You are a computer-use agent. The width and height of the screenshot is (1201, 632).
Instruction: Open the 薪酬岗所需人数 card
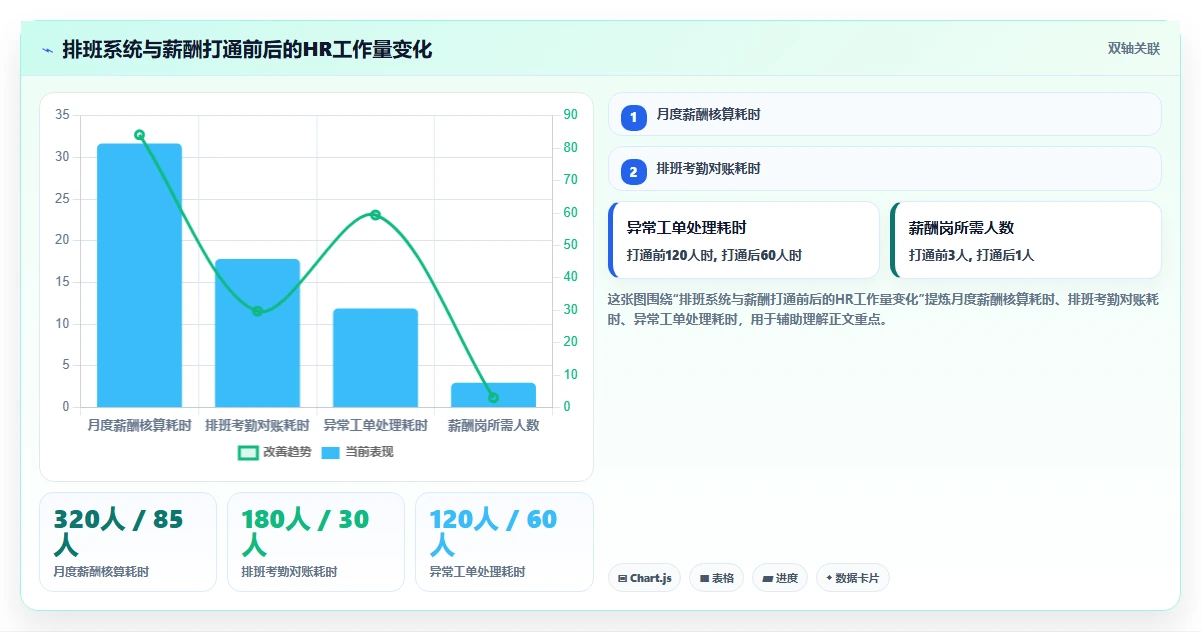[x=1026, y=240]
